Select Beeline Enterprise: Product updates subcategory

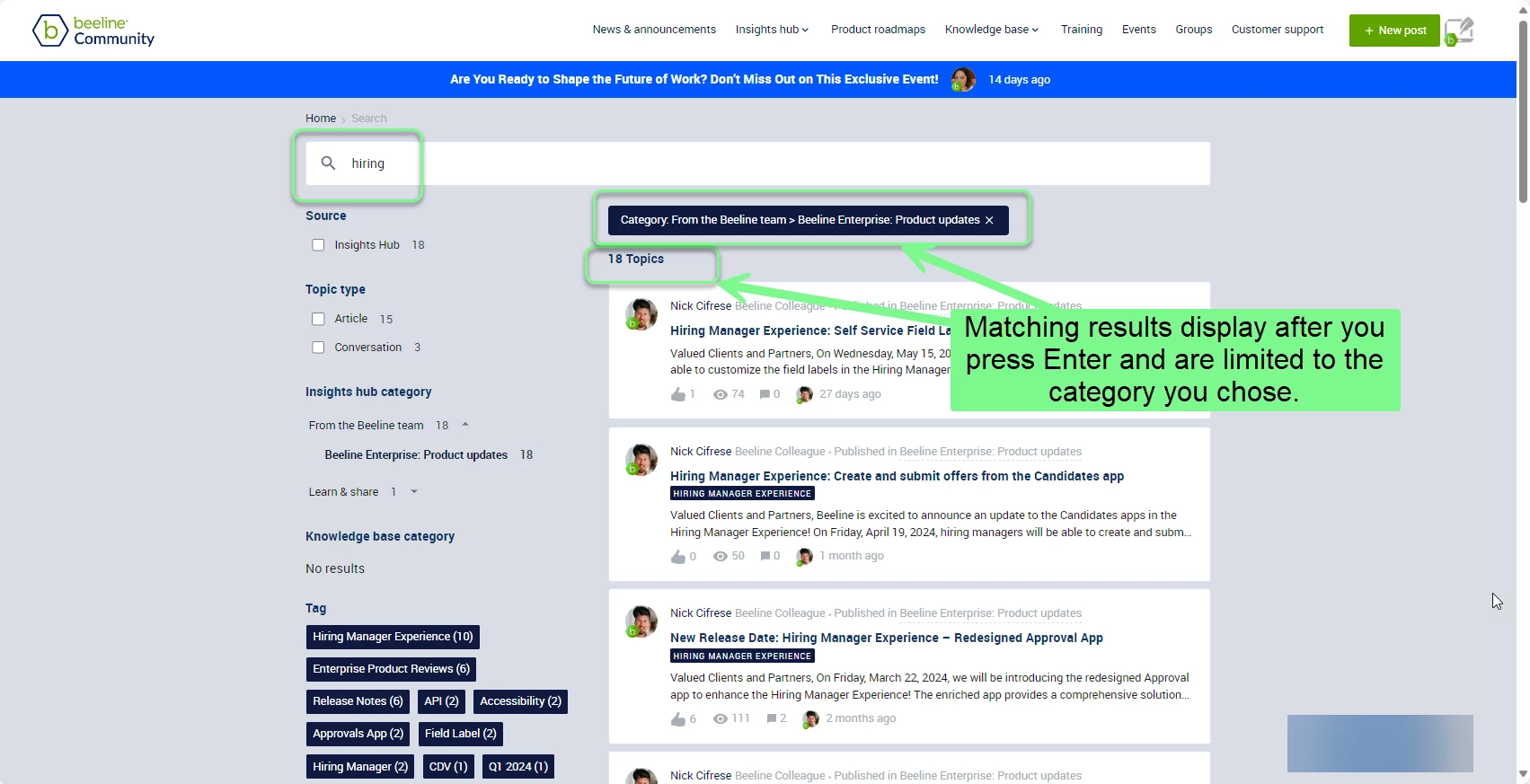[416, 455]
